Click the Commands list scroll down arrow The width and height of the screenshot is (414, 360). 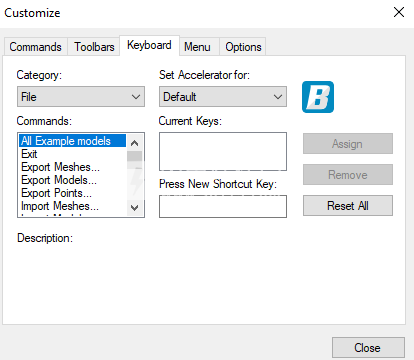135,208
